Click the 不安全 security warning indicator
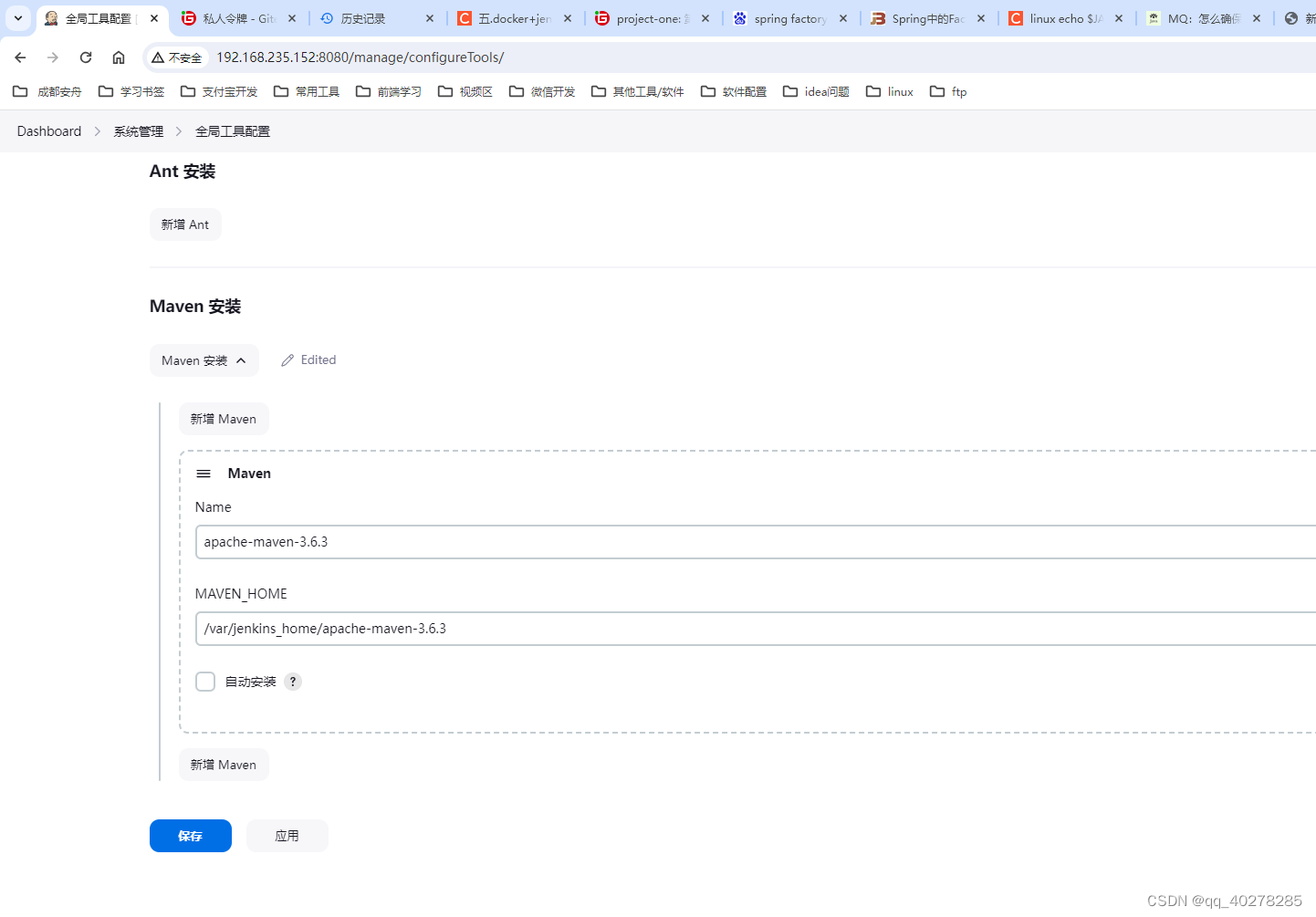The image size is (1316, 917). pos(177,57)
